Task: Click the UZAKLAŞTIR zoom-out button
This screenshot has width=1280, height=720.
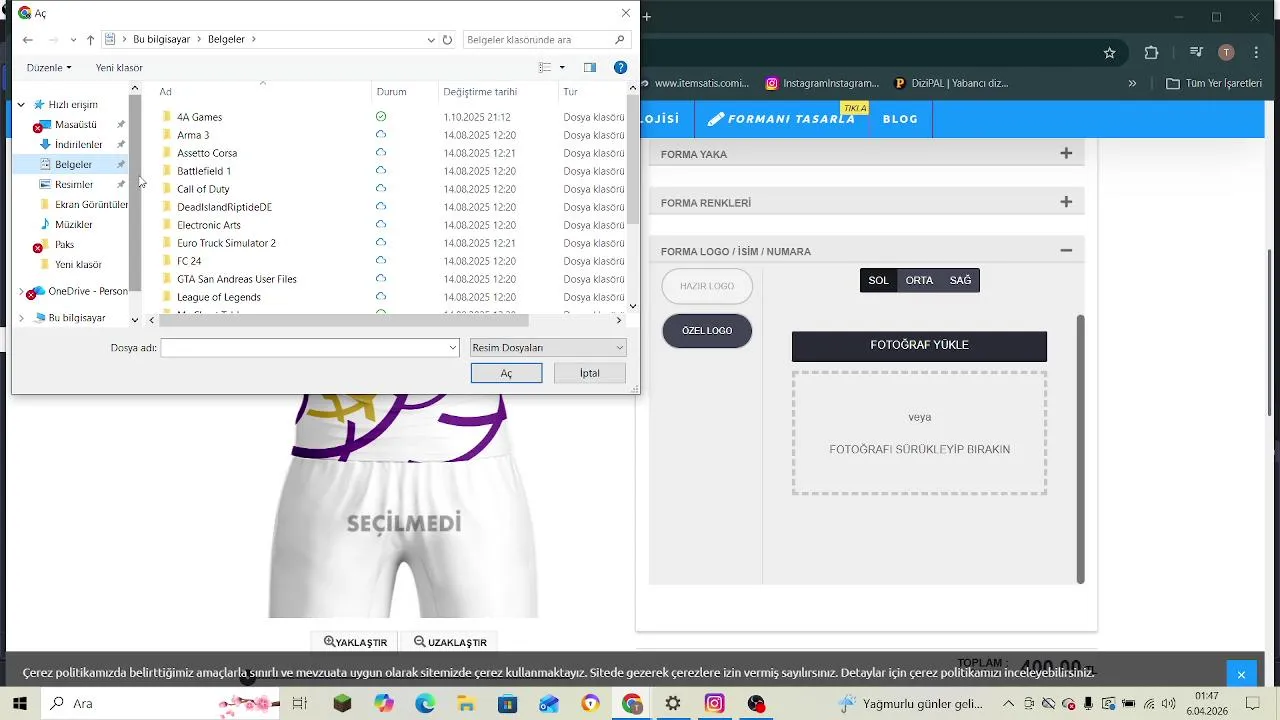Action: point(450,642)
